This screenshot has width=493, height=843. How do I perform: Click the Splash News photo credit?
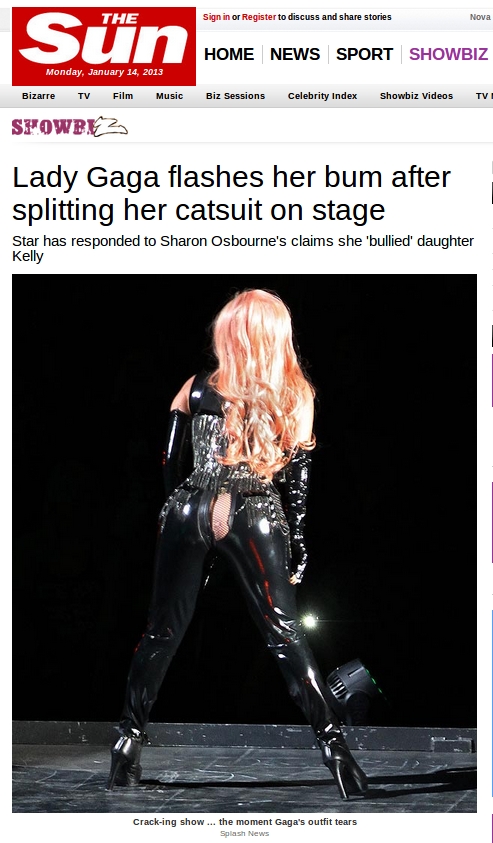[x=245, y=833]
